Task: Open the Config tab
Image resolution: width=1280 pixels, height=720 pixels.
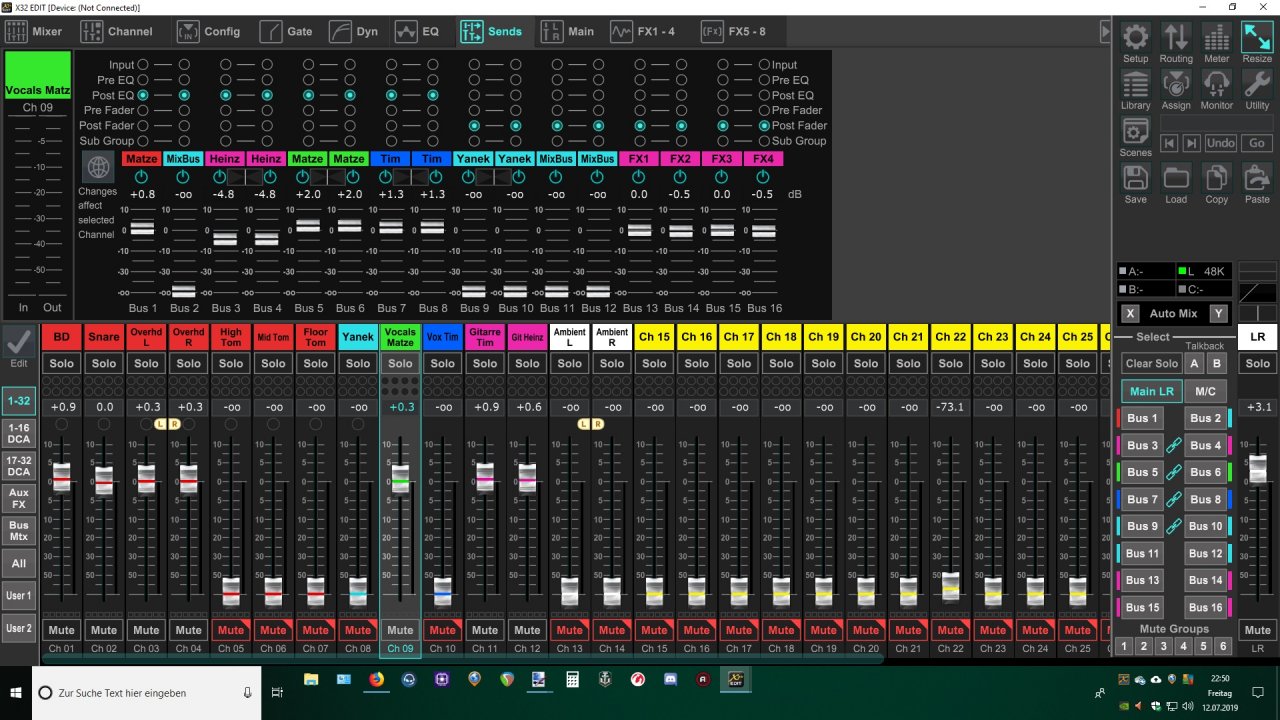Action: 209,31
